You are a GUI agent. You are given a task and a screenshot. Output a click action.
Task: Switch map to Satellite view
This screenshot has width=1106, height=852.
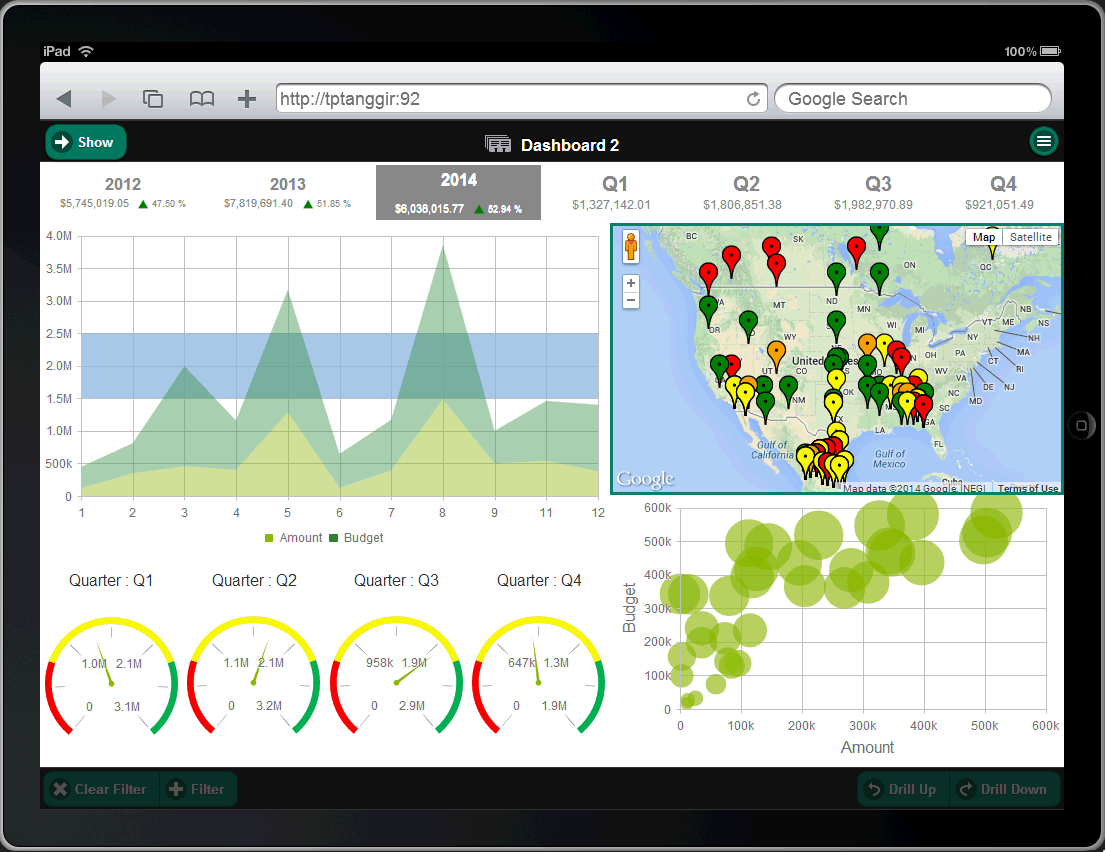1030,237
